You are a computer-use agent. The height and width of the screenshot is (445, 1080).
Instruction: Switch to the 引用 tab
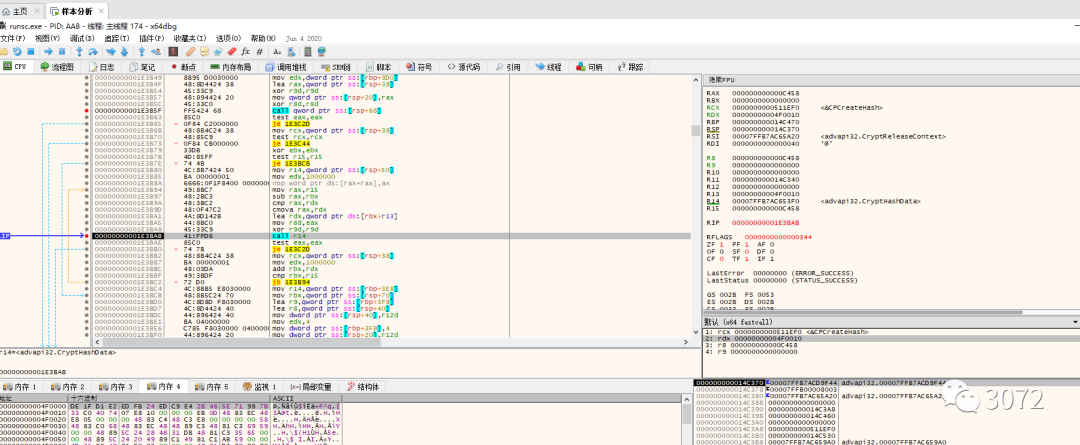click(507, 67)
